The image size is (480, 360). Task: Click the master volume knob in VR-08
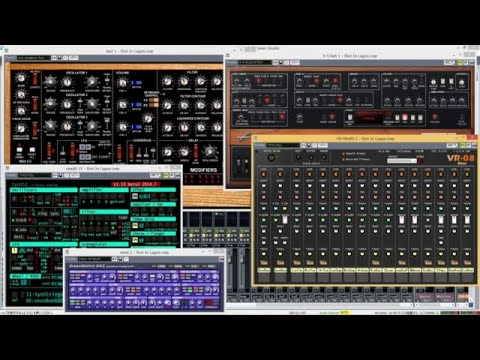[271, 158]
